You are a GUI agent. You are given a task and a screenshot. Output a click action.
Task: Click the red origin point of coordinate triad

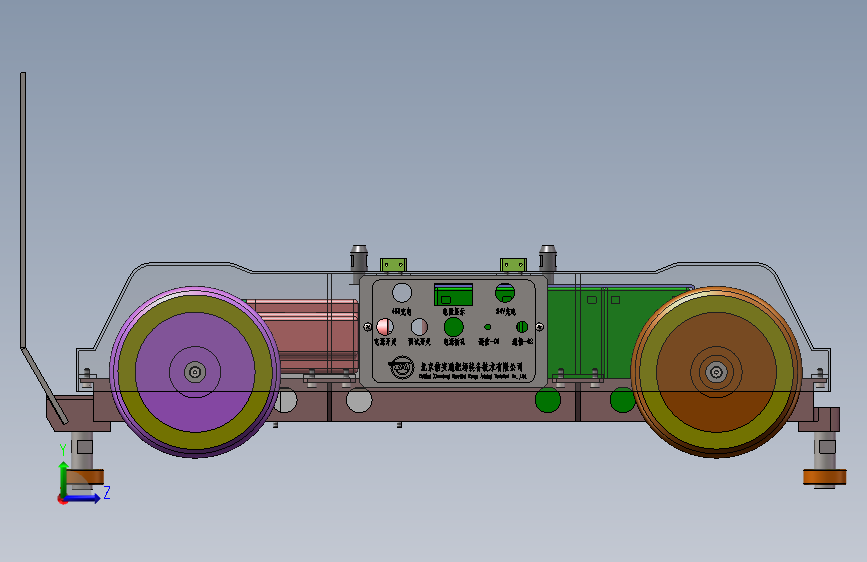click(62, 499)
